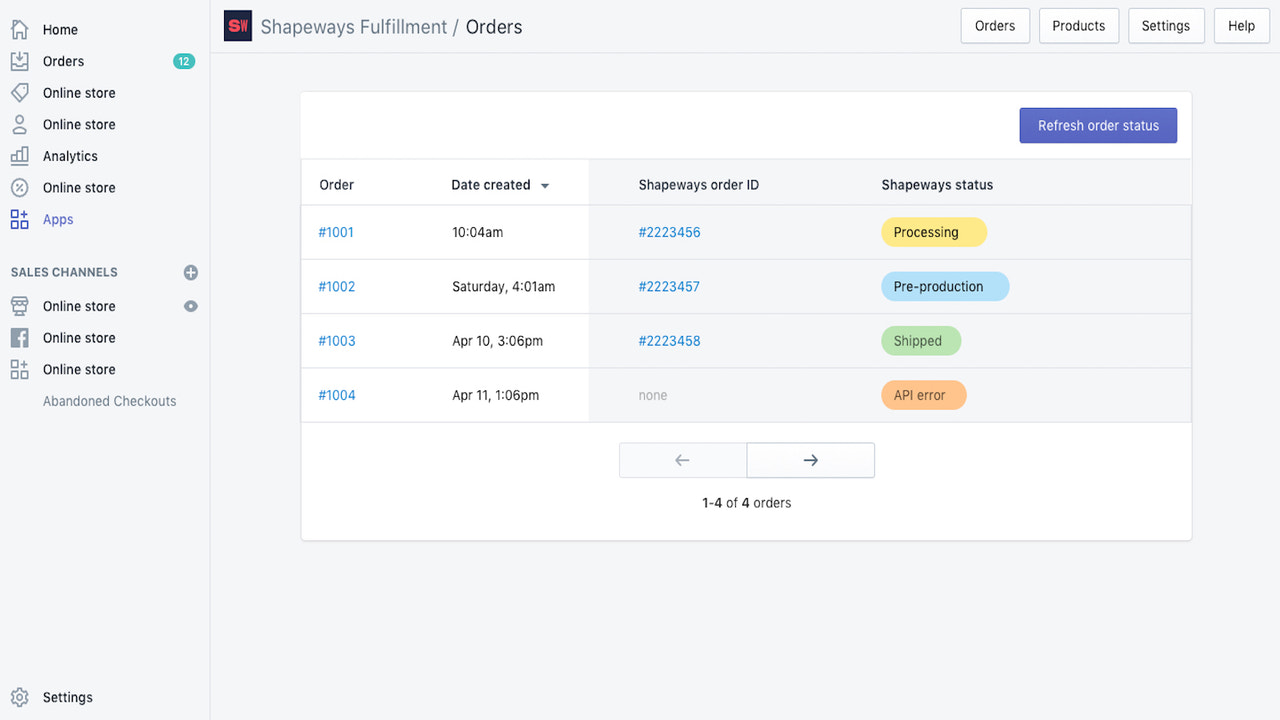
Task: Sort by Date created using the arrow
Action: click(x=545, y=185)
